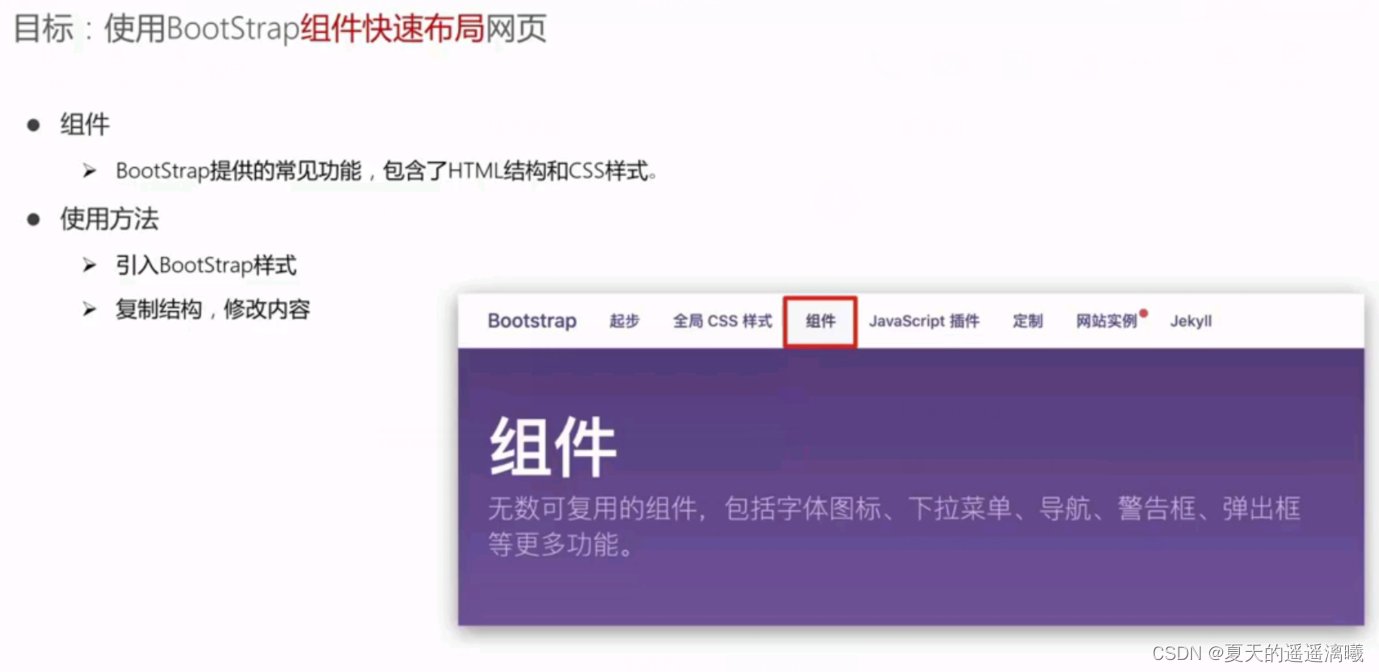Open the 起步 nav item
This screenshot has width=1379, height=672.
625,321
